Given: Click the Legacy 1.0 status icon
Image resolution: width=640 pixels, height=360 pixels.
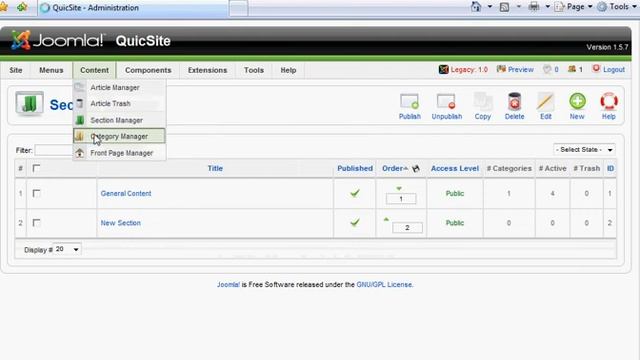Looking at the screenshot, I should click(443, 69).
